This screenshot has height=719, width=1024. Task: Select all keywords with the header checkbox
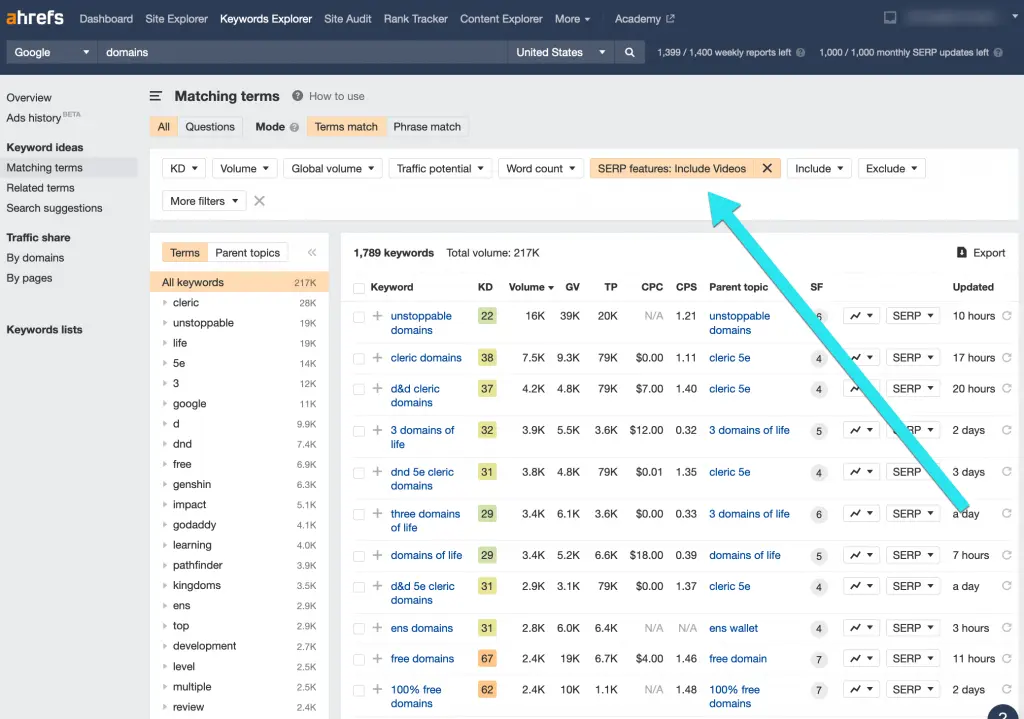tap(358, 287)
